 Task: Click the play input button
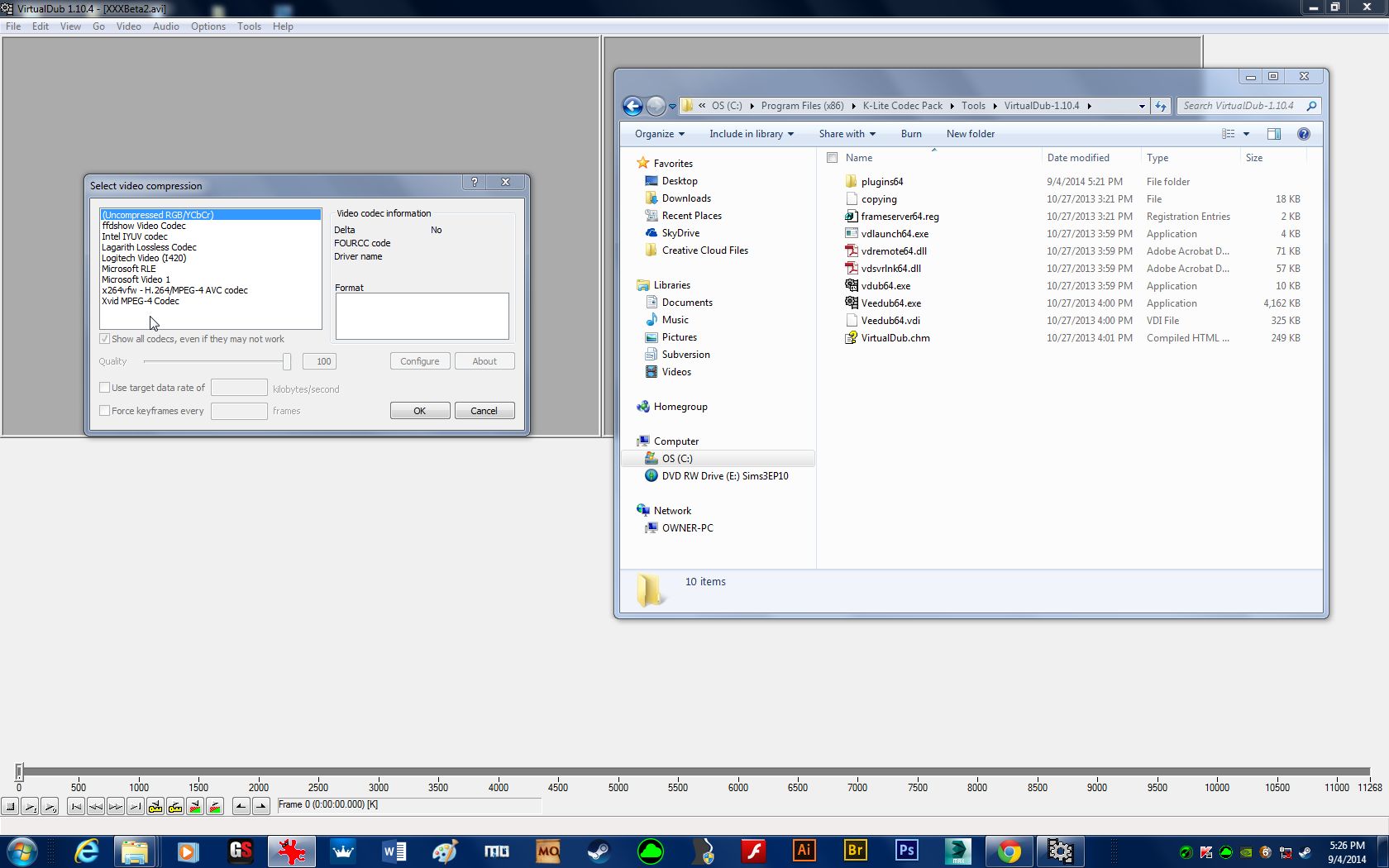pos(30,806)
